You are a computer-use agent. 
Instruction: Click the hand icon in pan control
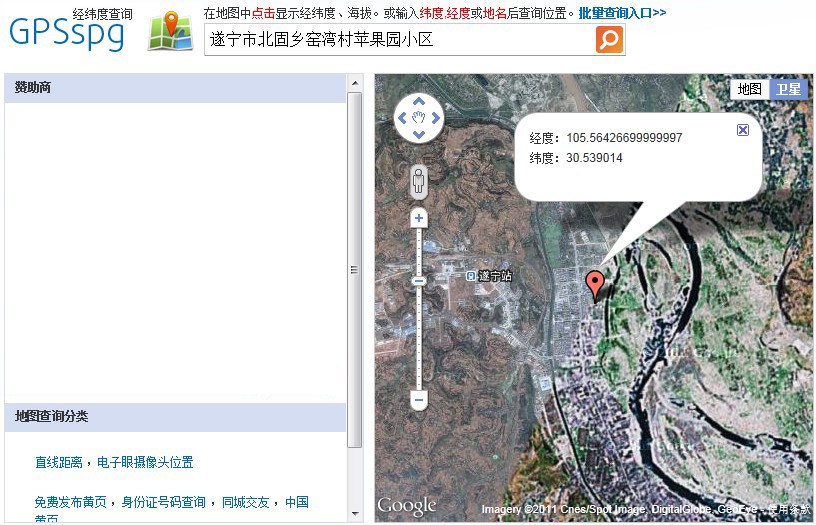click(419, 118)
